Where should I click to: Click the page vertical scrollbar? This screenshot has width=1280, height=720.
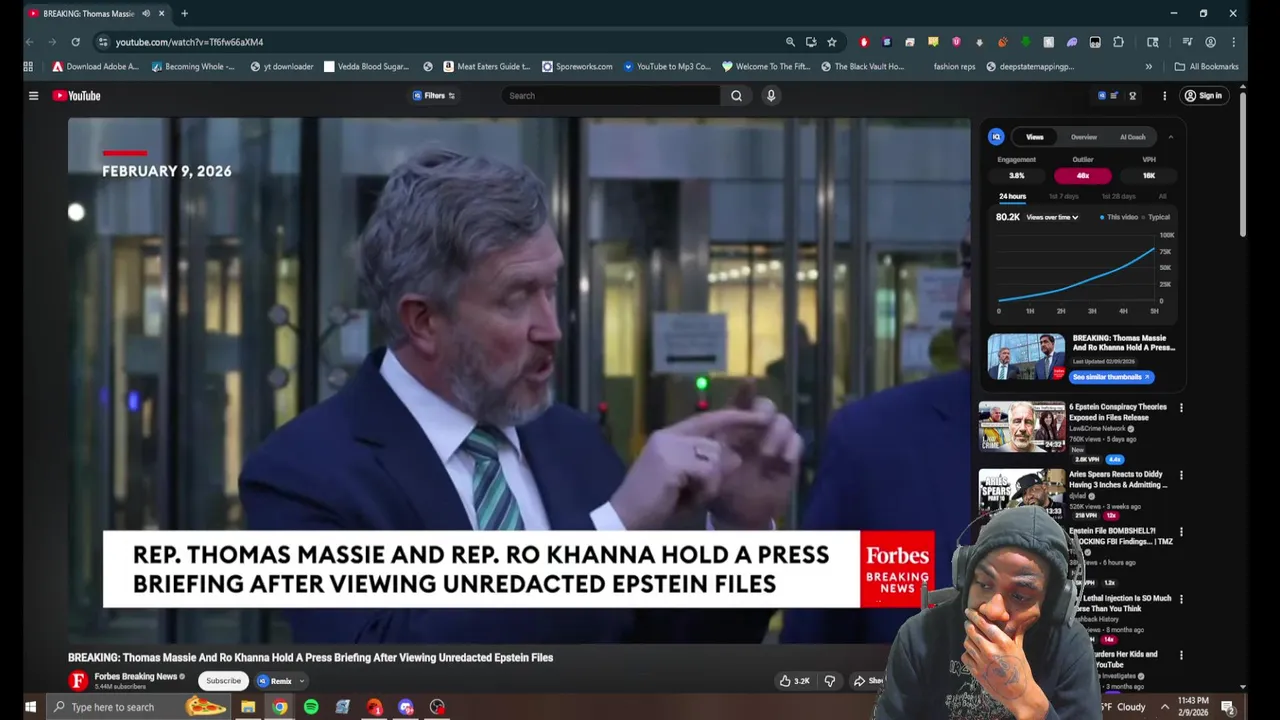(x=1243, y=165)
